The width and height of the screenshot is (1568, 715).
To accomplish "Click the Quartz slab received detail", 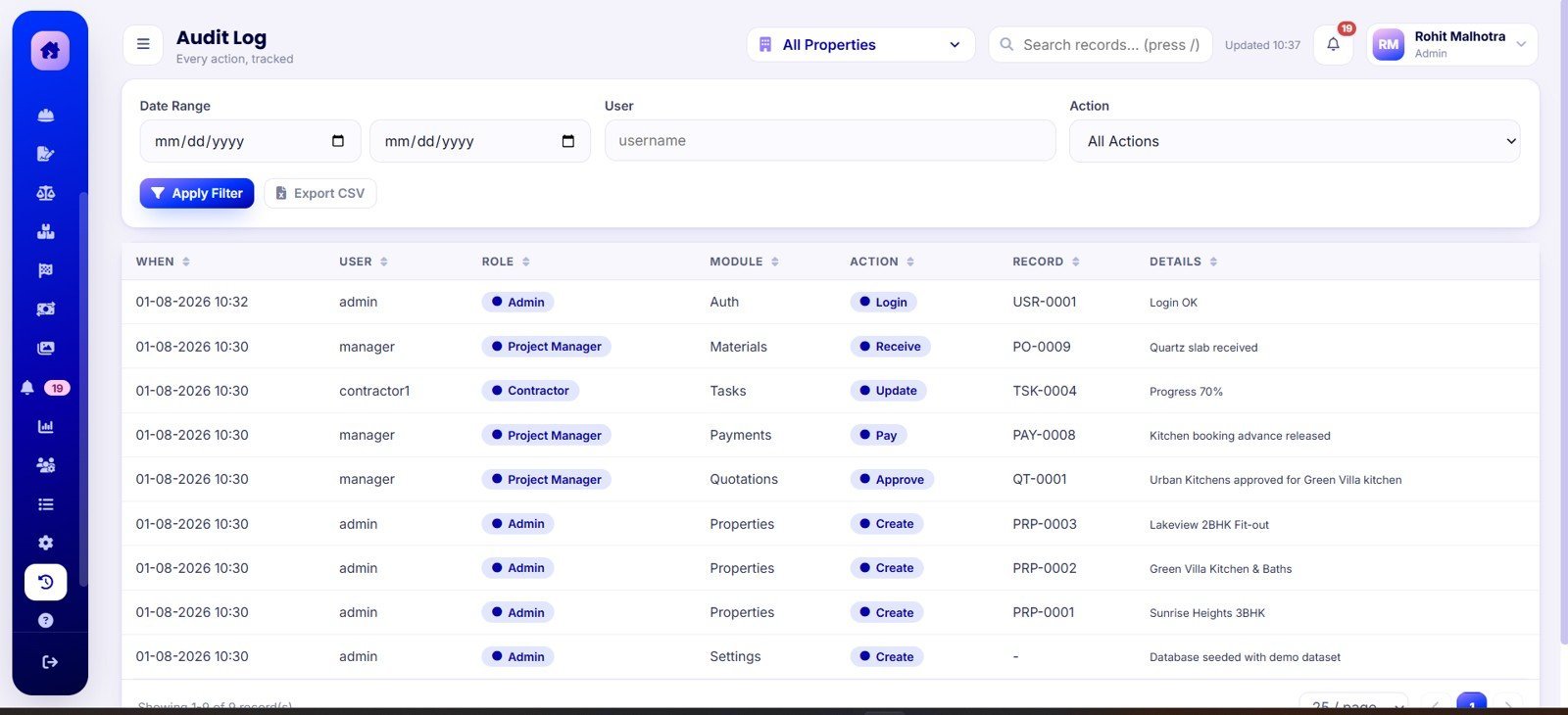I will pos(1203,348).
